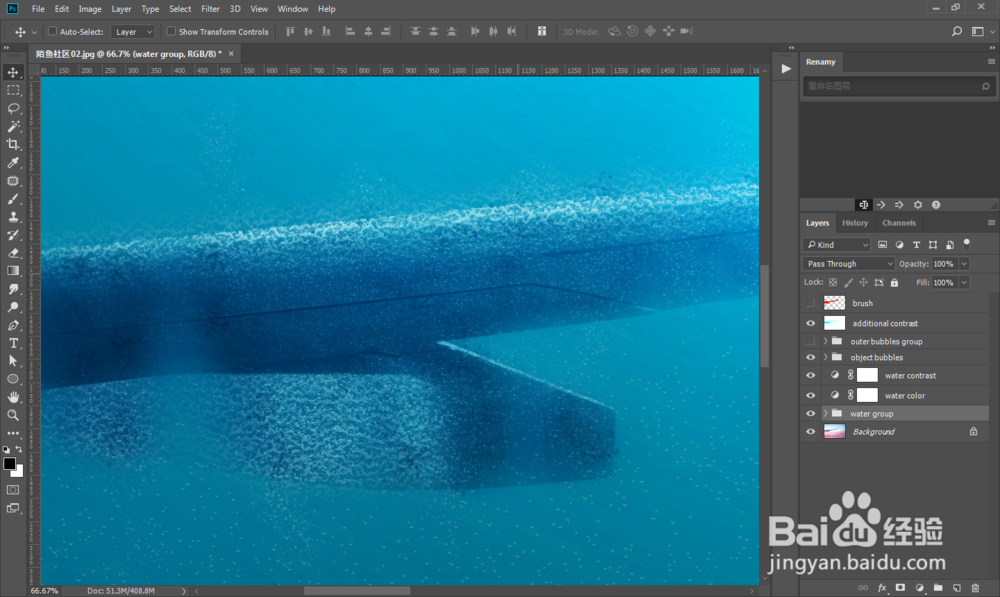Switch to the History tab
The width and height of the screenshot is (1000, 597).
tap(855, 223)
